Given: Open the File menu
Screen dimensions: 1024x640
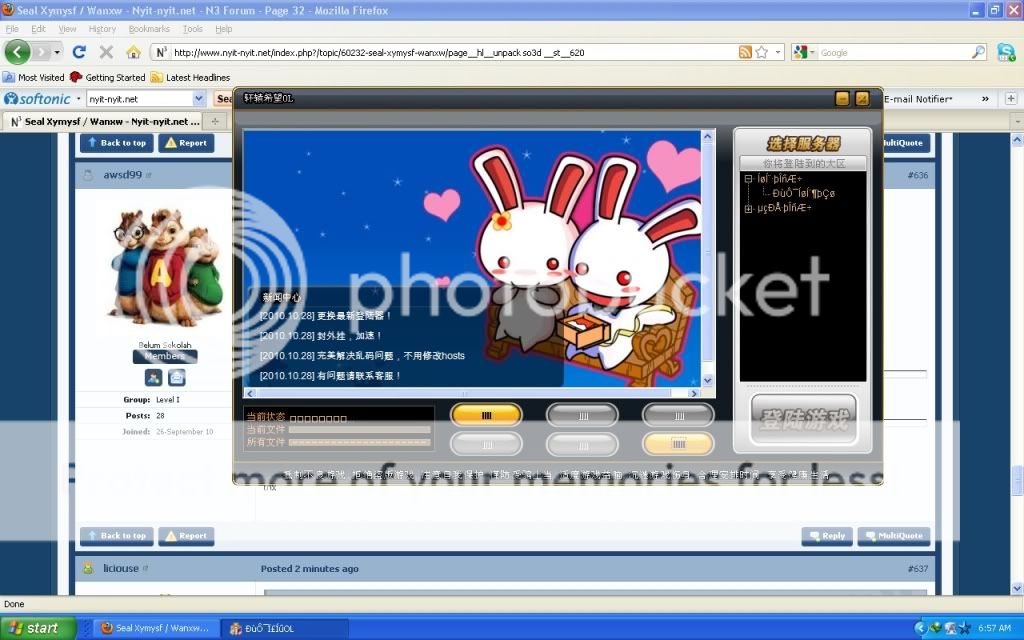Looking at the screenshot, I should [x=12, y=29].
